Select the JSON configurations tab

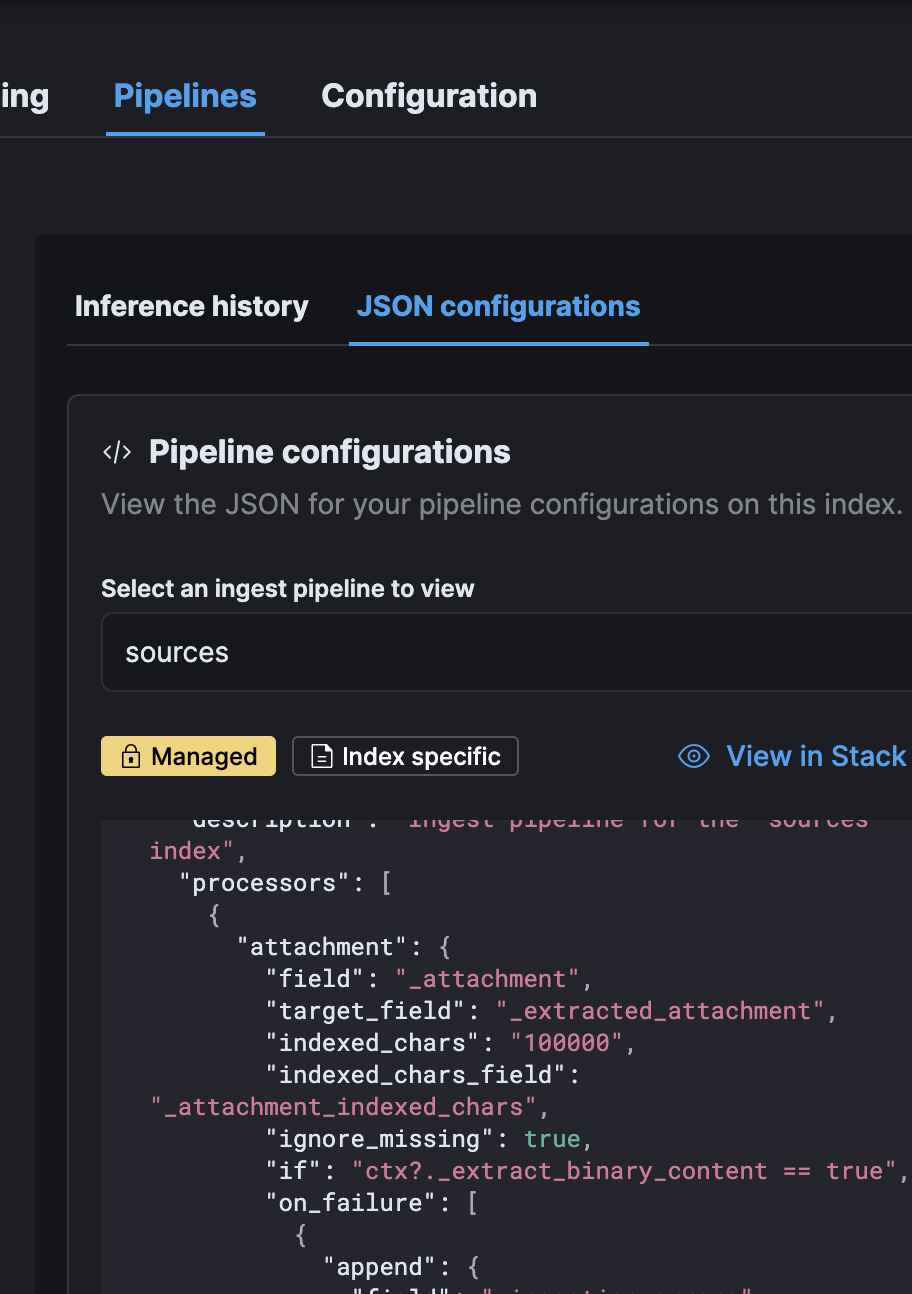point(498,306)
